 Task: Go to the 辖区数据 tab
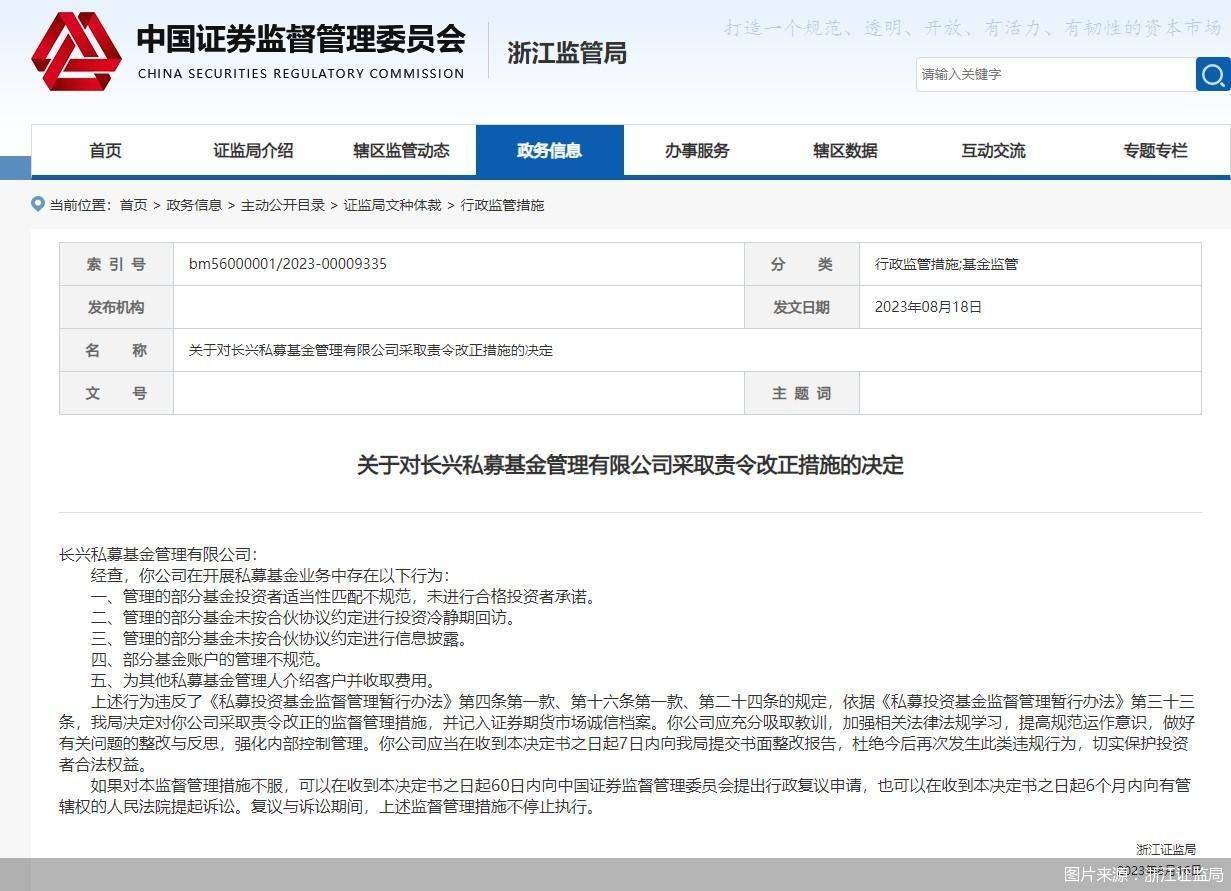click(x=845, y=151)
